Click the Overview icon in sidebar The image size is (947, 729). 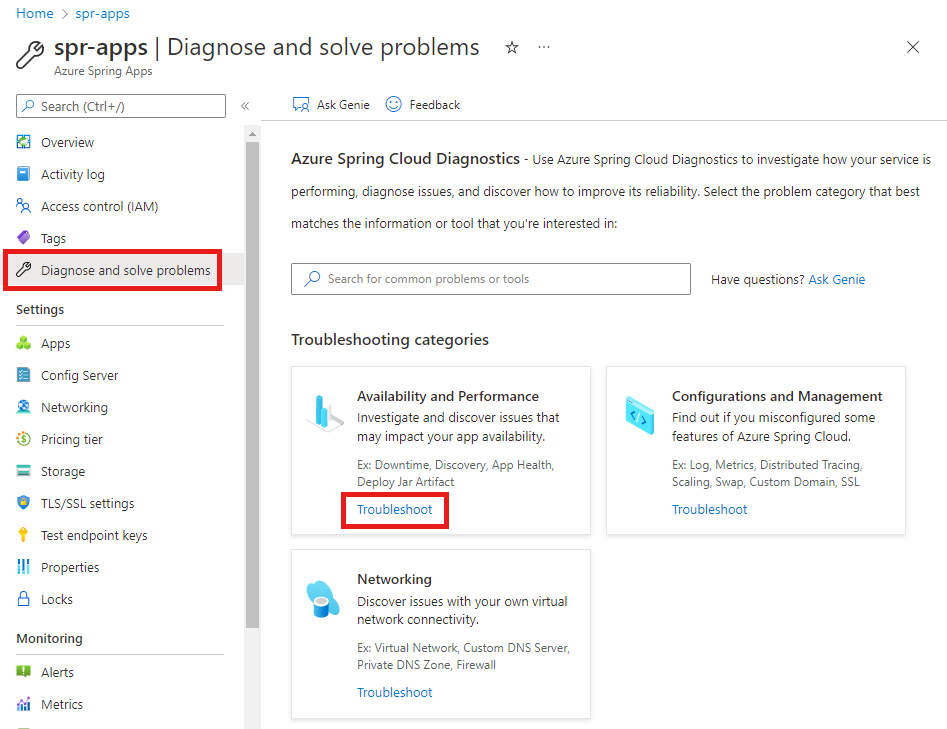[x=24, y=142]
